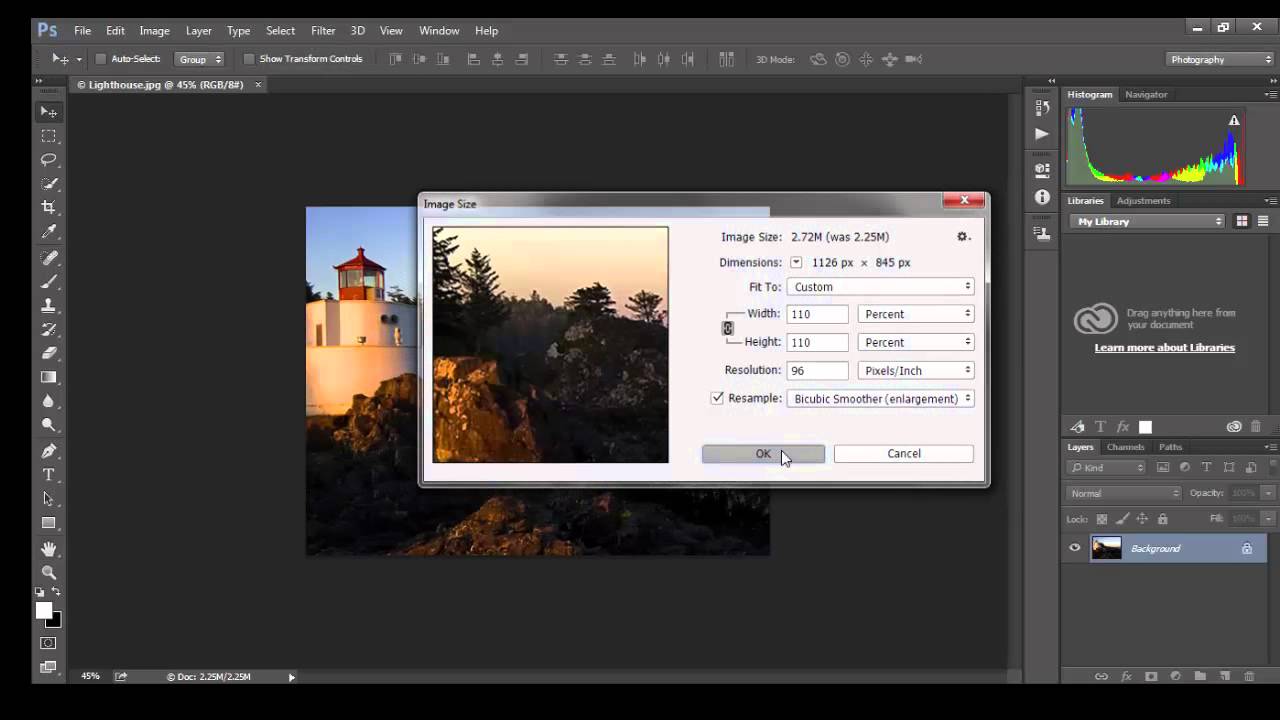Select the Gradient tool
The height and width of the screenshot is (720, 1280).
(48, 377)
